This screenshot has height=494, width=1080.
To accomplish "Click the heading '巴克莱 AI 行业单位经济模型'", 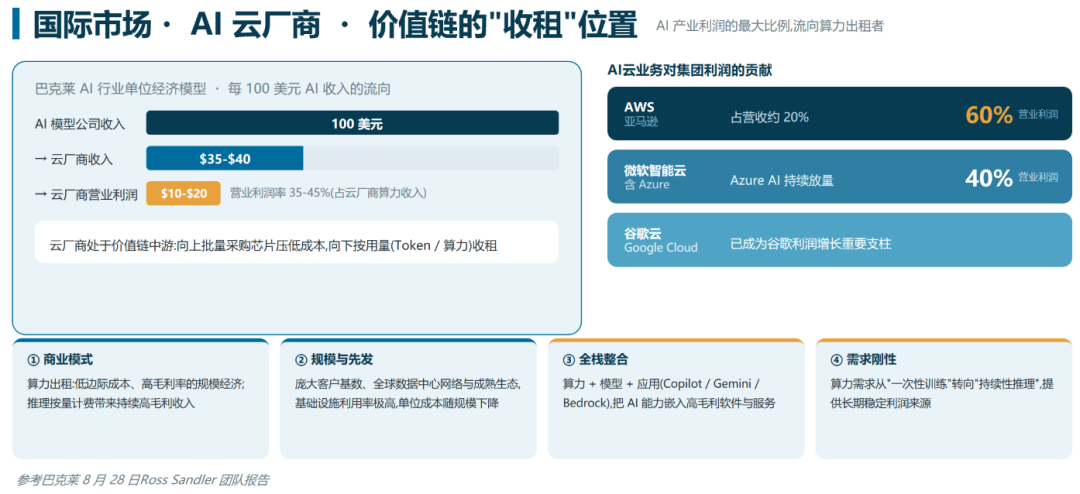I will (121, 89).
